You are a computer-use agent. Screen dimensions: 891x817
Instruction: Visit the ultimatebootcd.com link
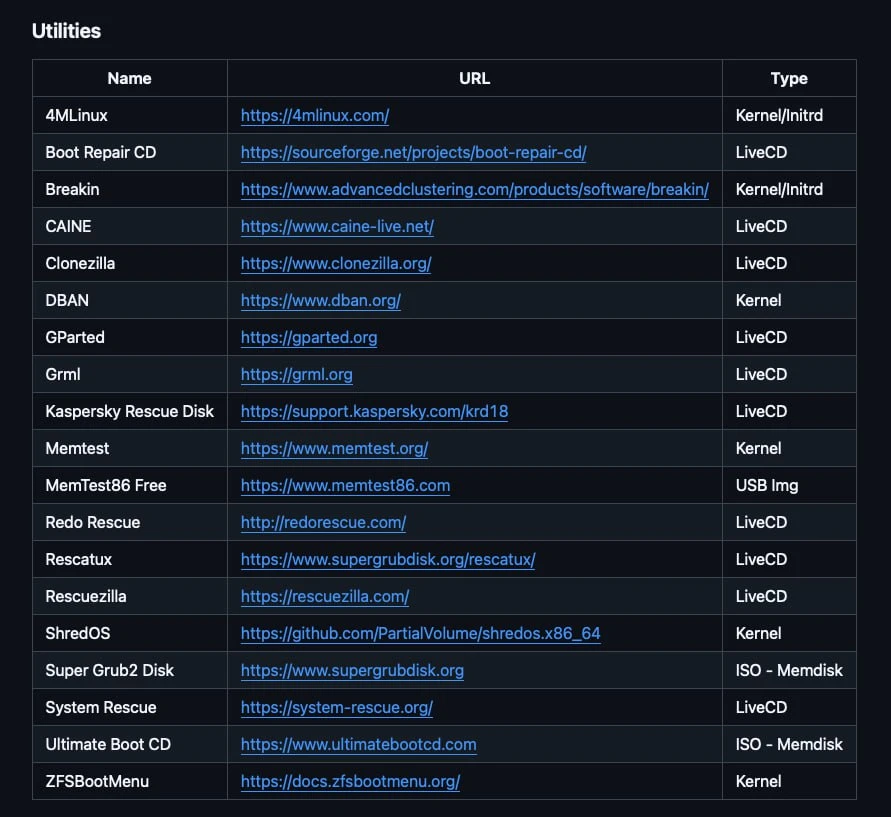(358, 745)
